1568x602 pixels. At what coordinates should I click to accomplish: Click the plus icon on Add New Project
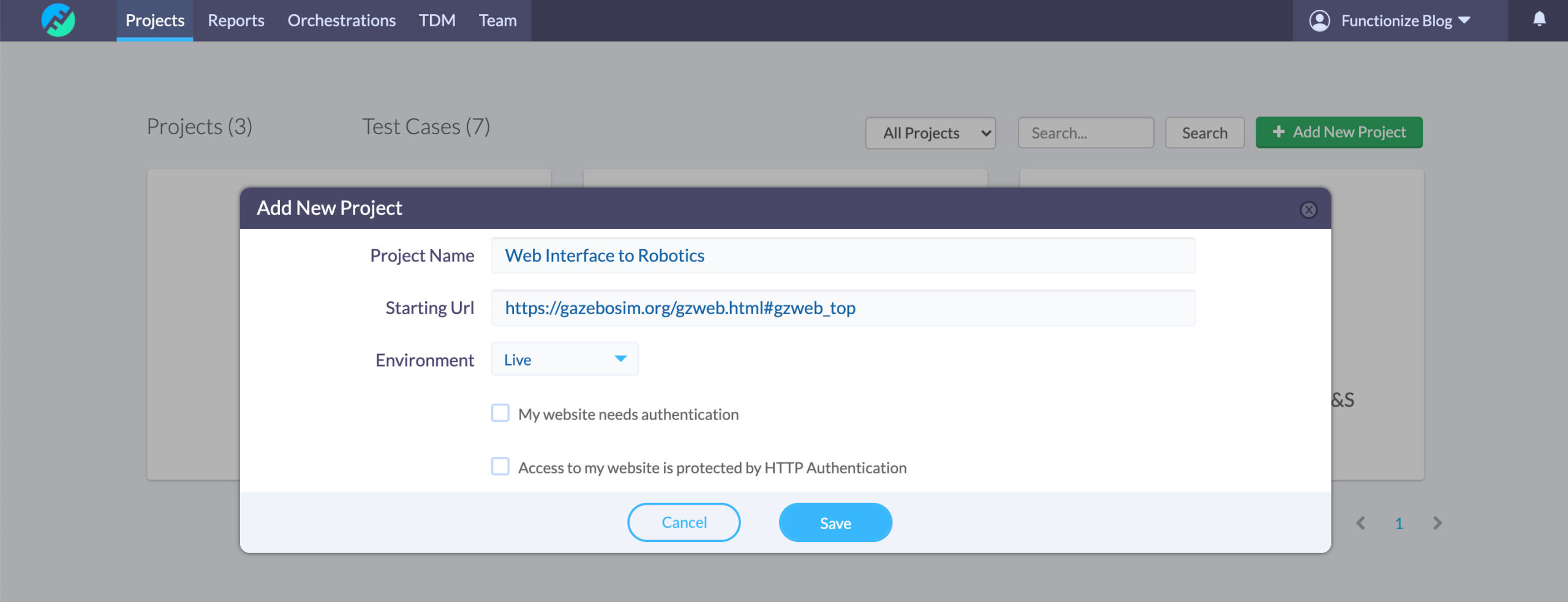click(x=1278, y=132)
